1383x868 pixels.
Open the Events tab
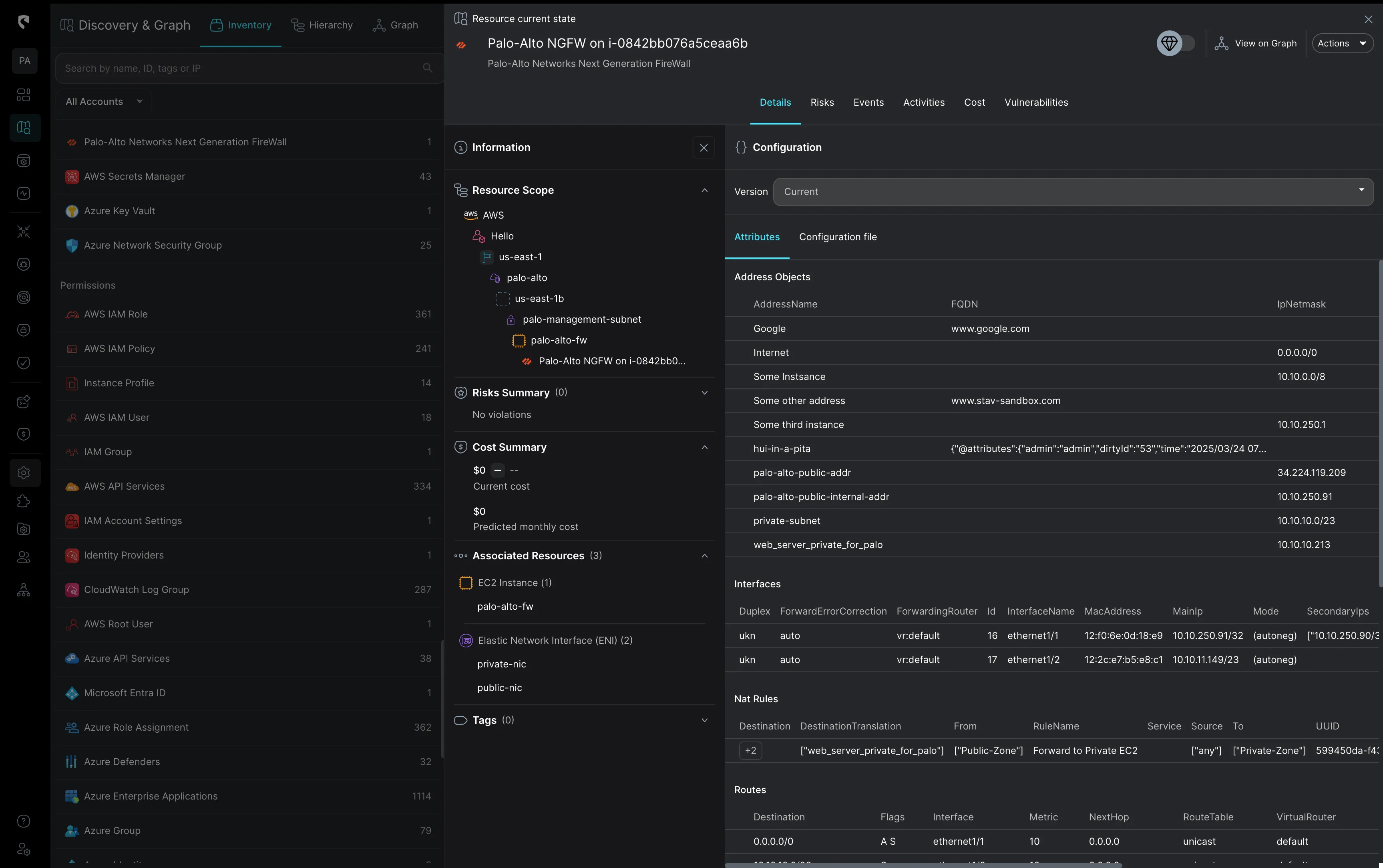click(x=868, y=102)
